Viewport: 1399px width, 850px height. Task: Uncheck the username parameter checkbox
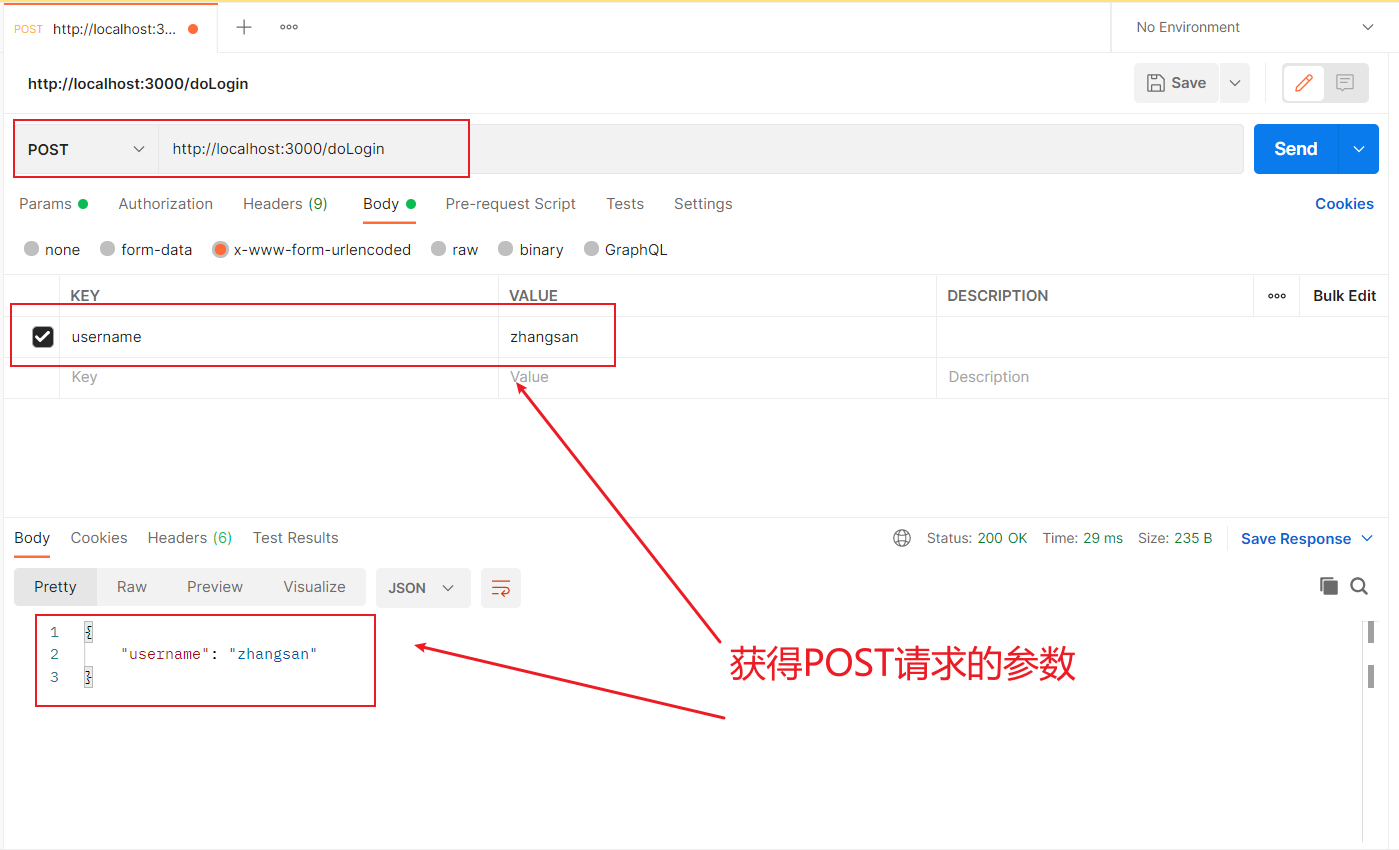click(x=43, y=337)
